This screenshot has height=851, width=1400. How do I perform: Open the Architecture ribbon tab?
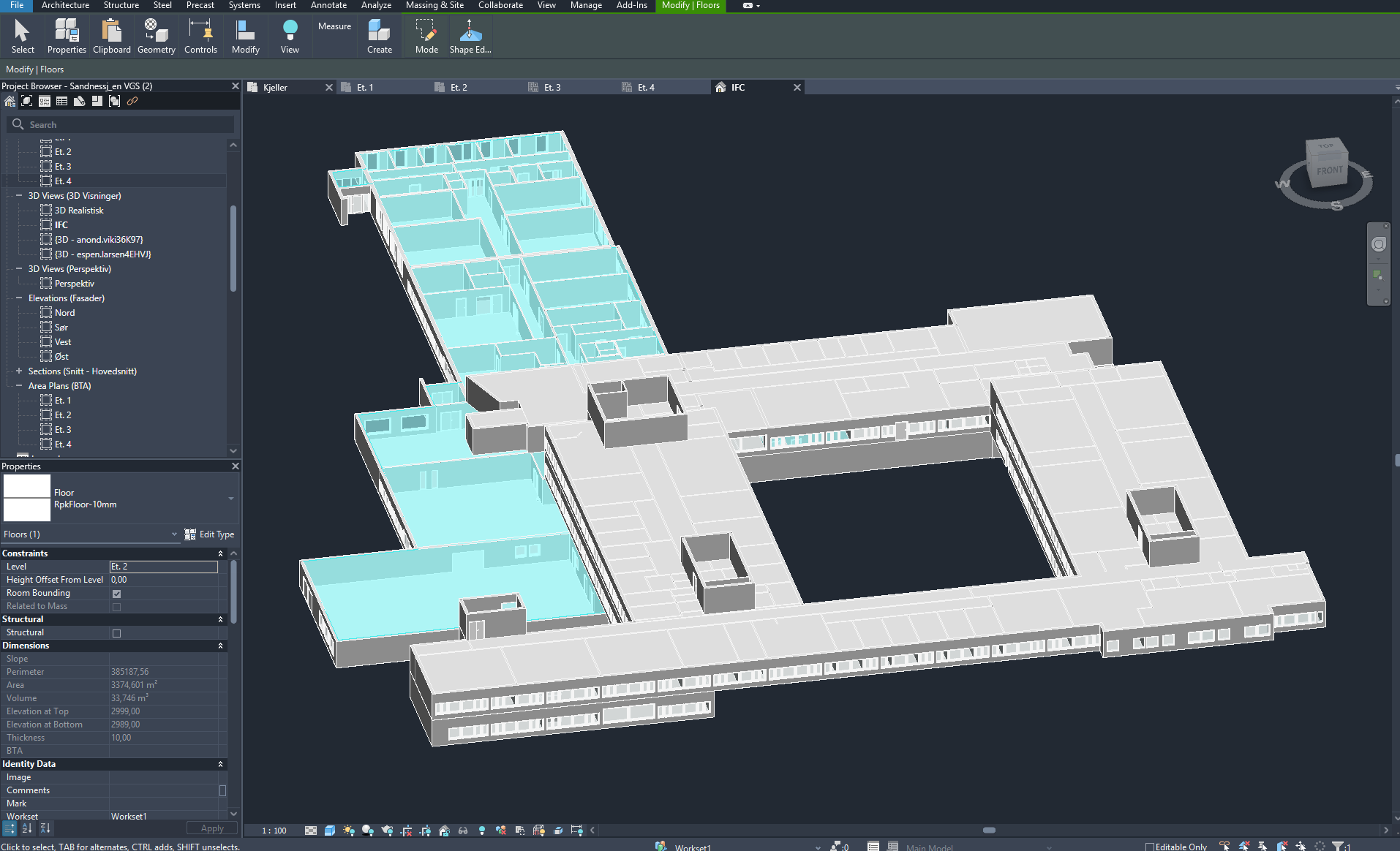click(65, 5)
